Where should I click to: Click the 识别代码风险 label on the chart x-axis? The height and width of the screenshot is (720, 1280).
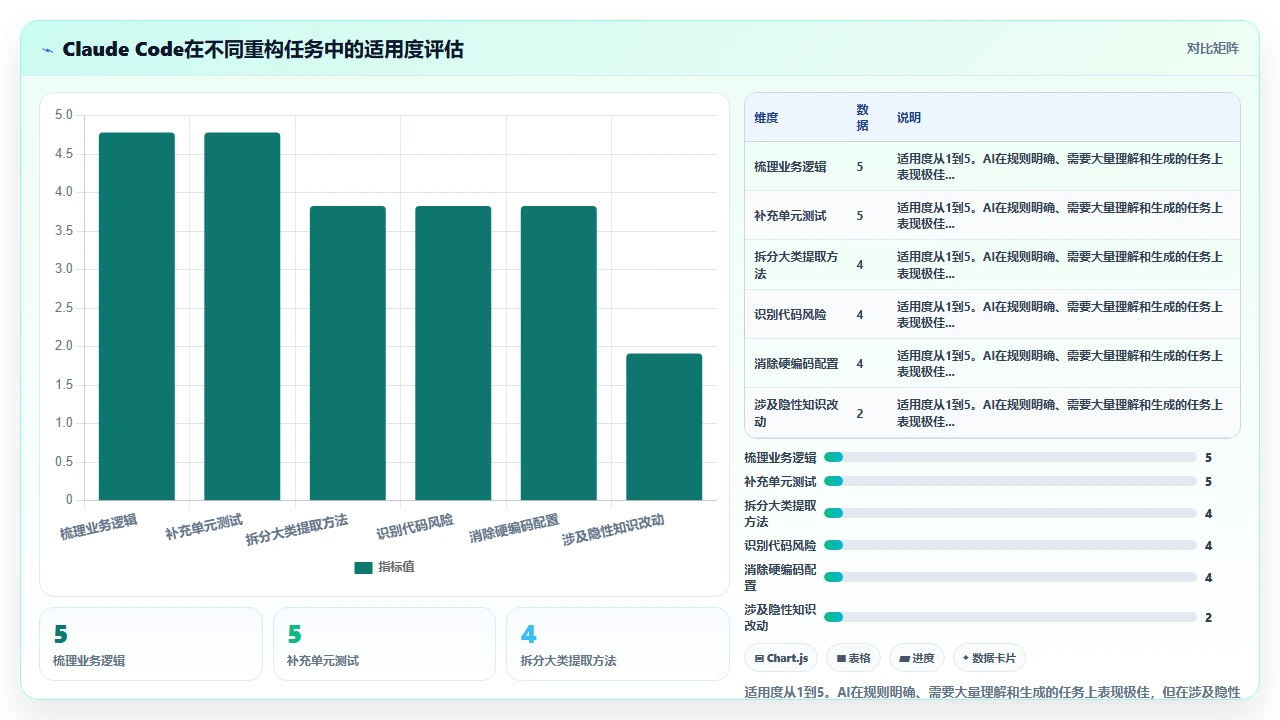415,527
